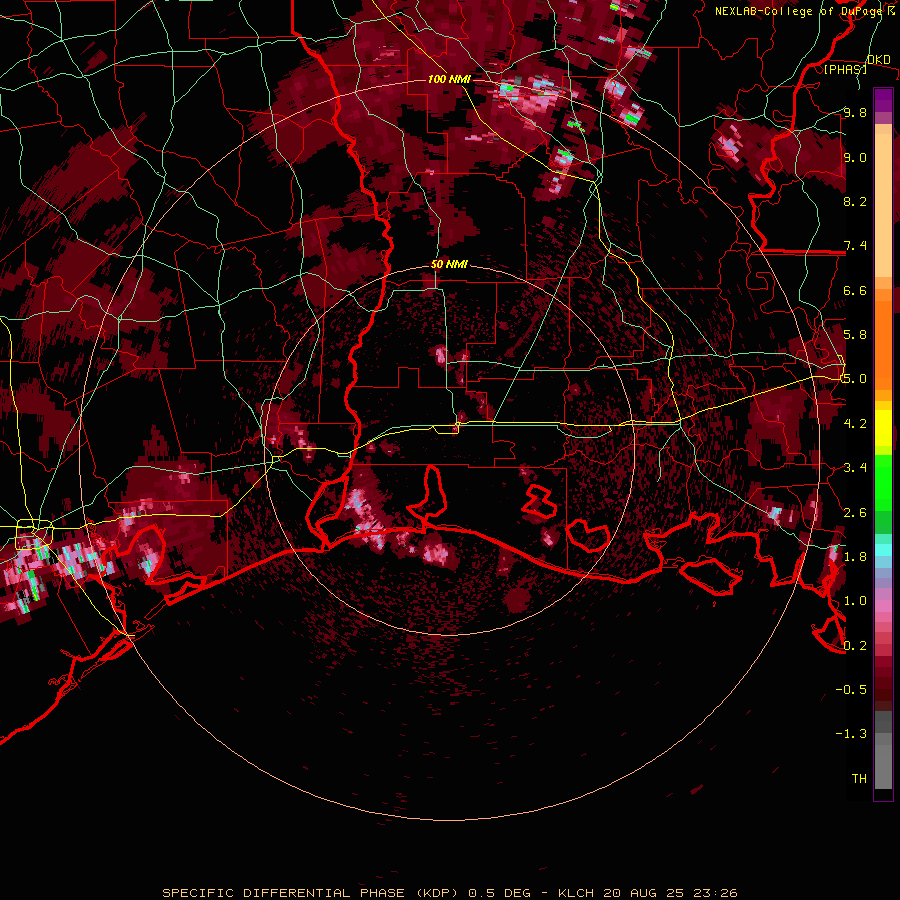The height and width of the screenshot is (900, 900).
Task: Click the gray segment of the color bar
Action: point(883,750)
